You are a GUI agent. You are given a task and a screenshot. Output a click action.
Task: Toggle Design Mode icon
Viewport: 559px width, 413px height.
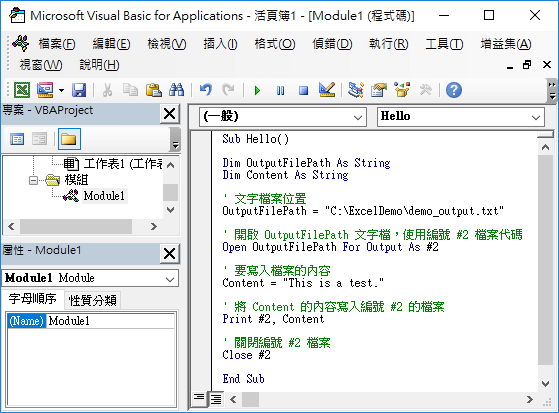coord(327,90)
